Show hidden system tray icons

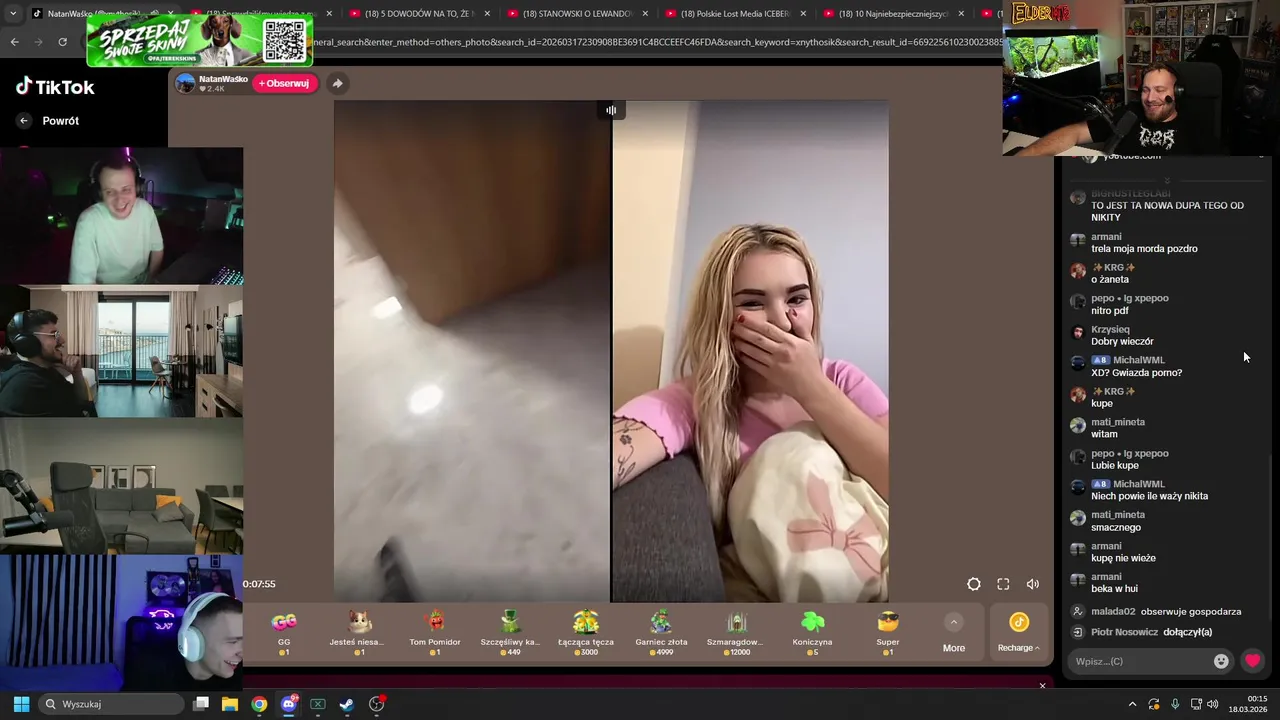1132,704
